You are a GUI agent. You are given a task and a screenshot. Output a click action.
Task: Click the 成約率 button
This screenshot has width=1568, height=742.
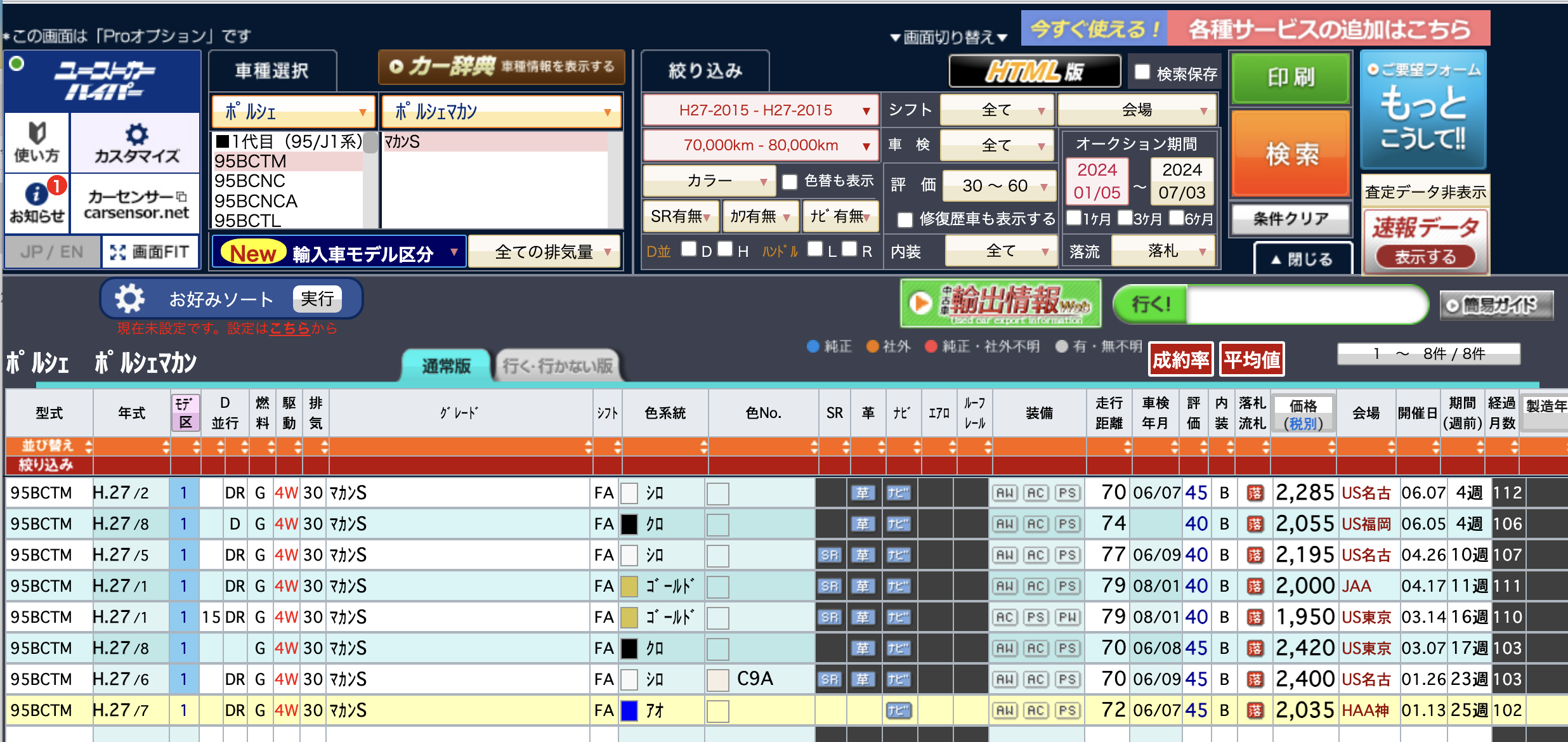point(1180,360)
